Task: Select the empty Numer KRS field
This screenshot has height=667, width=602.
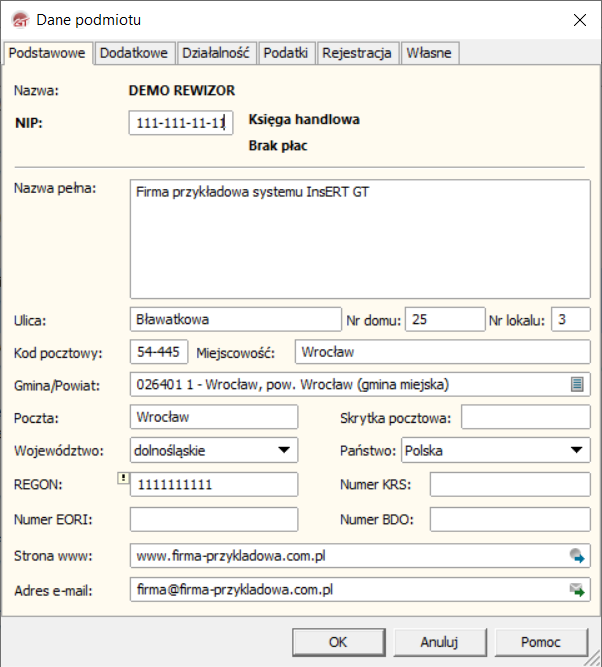Action: pyautogui.click(x=509, y=485)
